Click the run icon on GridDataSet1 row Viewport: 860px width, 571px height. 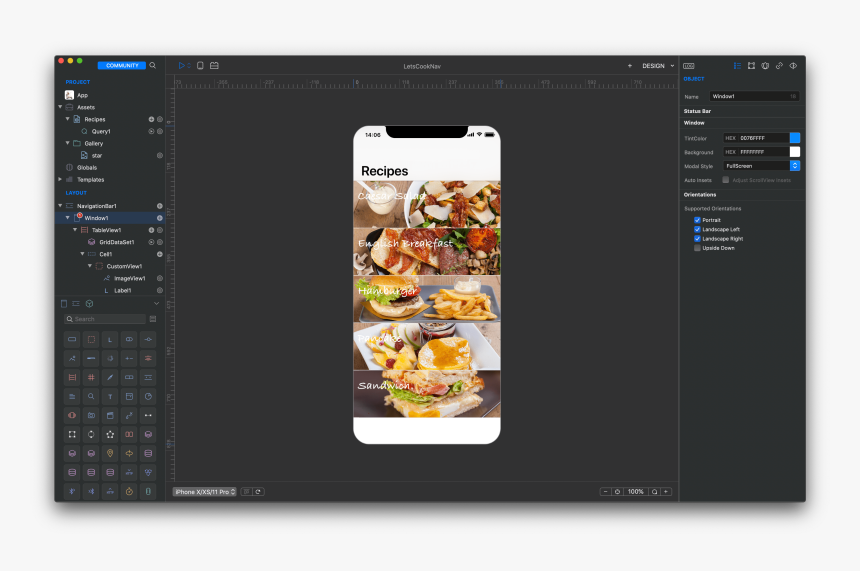click(151, 242)
